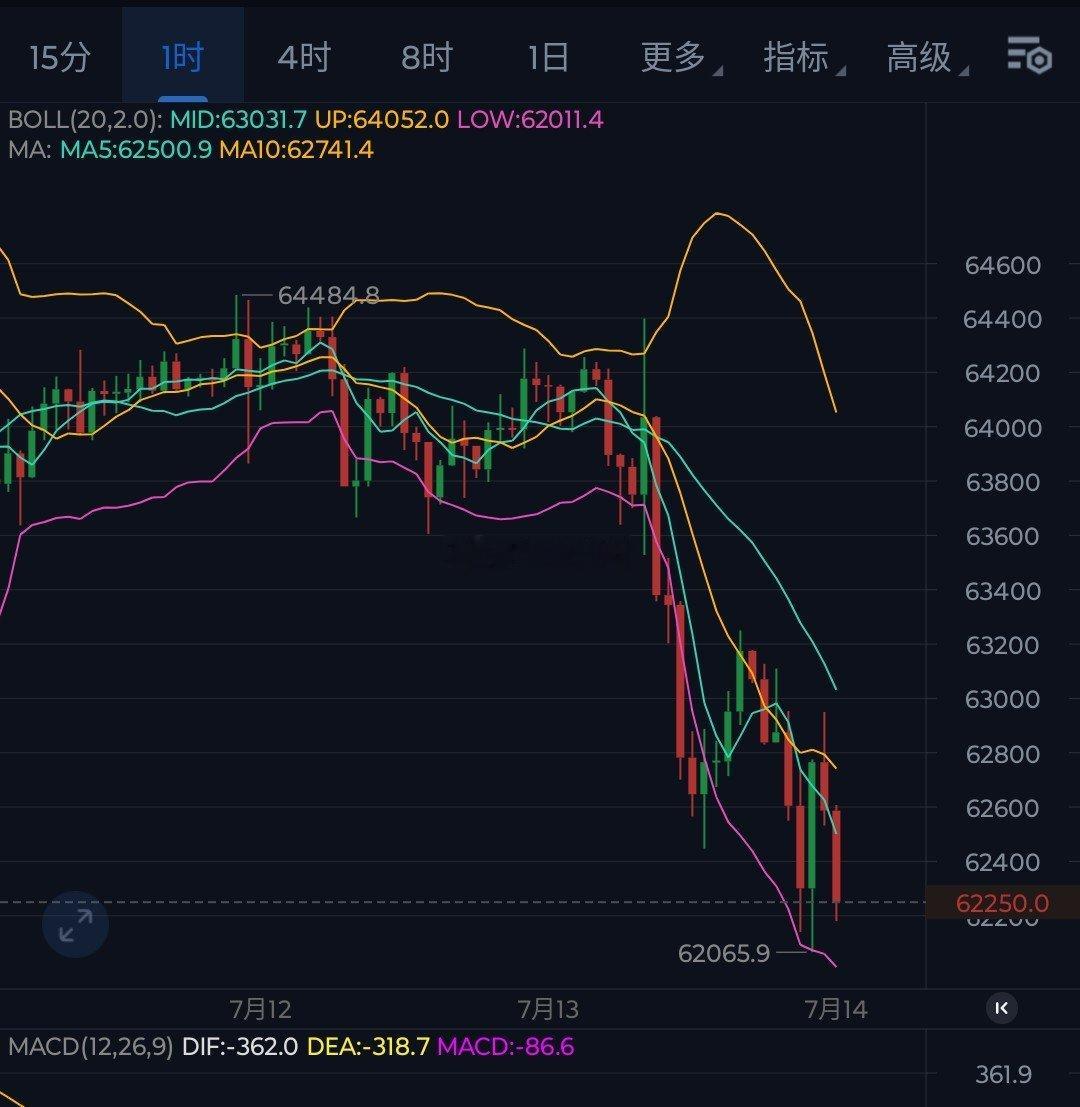Click the 64000 price axis label
The image size is (1080, 1107).
(x=1002, y=428)
